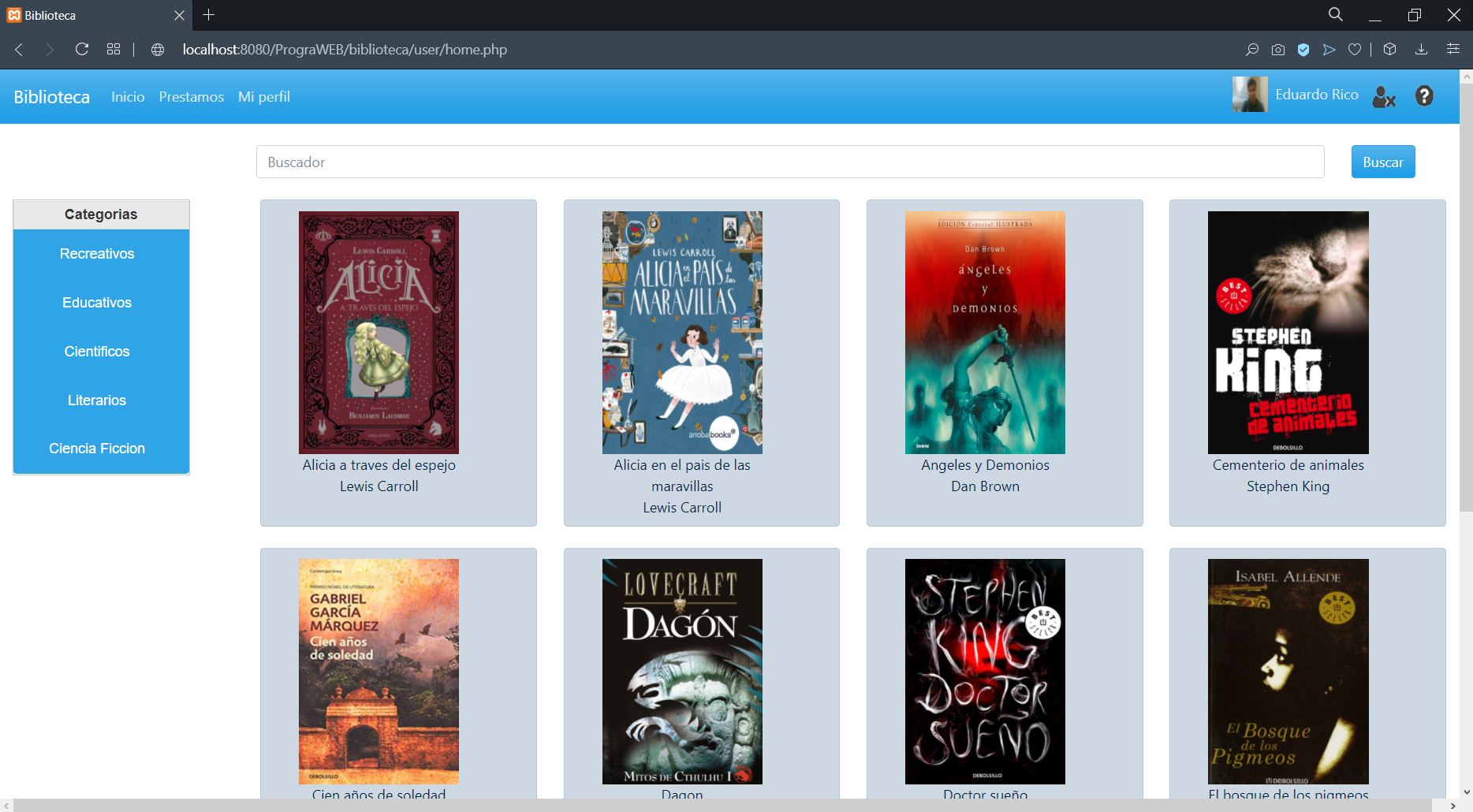Open the blue shield privacy icon

[1303, 50]
